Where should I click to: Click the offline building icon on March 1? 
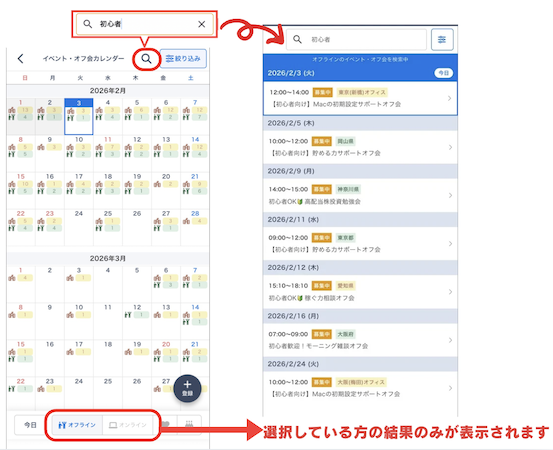pos(12,278)
